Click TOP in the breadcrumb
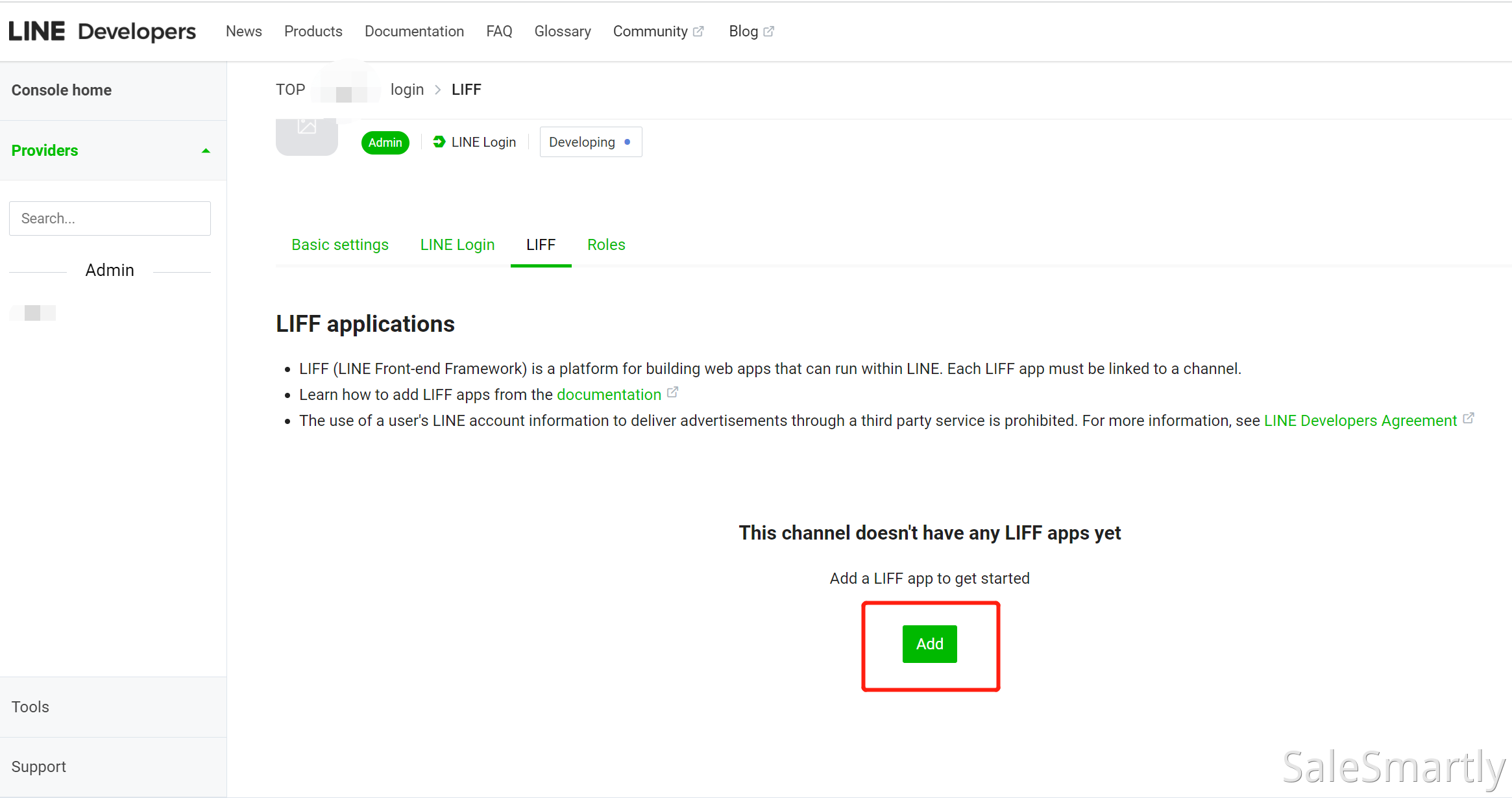The width and height of the screenshot is (1512, 798). tap(290, 90)
